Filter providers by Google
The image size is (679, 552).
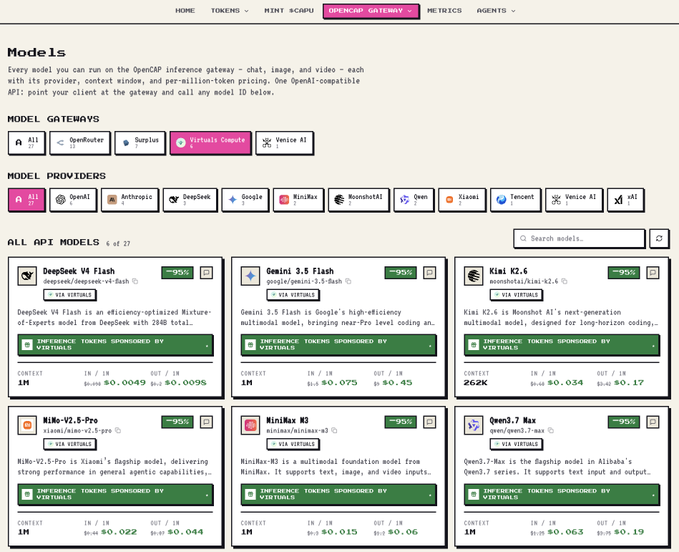tap(245, 200)
